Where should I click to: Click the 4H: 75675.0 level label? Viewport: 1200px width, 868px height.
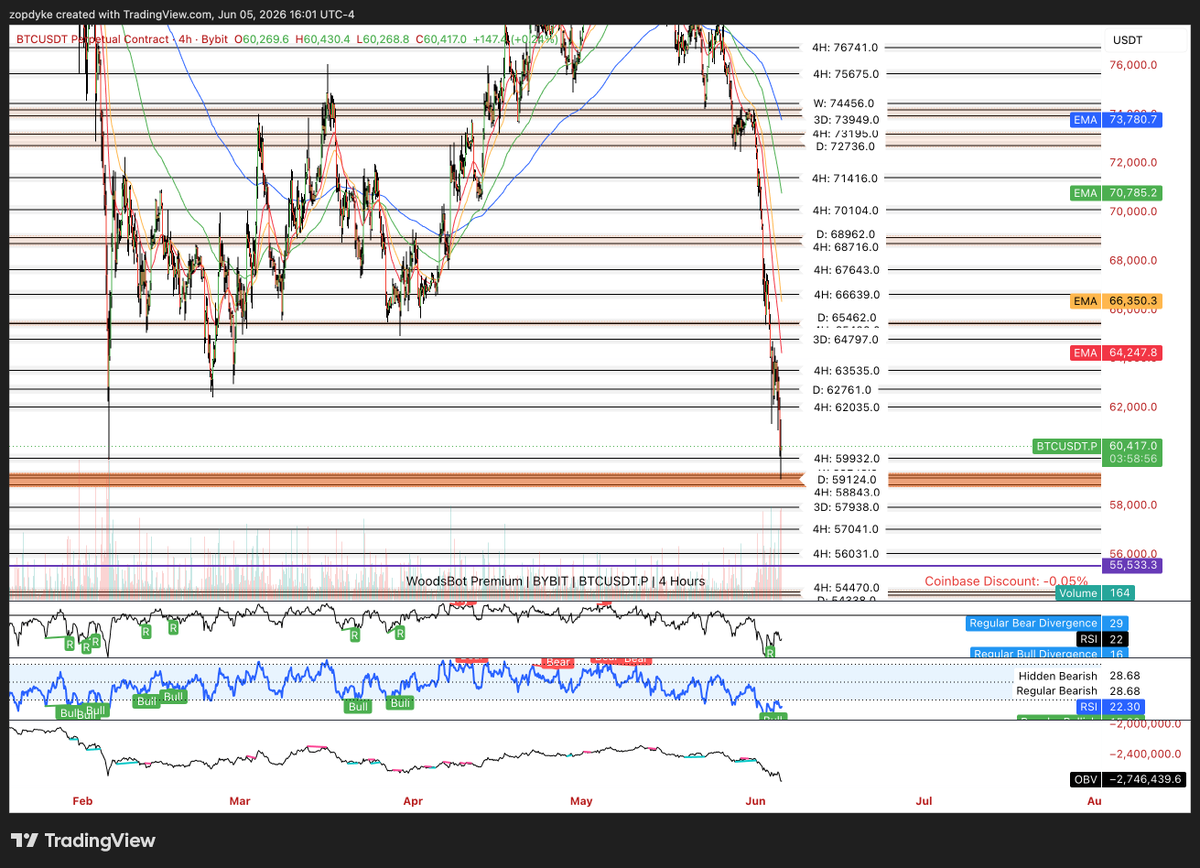[846, 74]
